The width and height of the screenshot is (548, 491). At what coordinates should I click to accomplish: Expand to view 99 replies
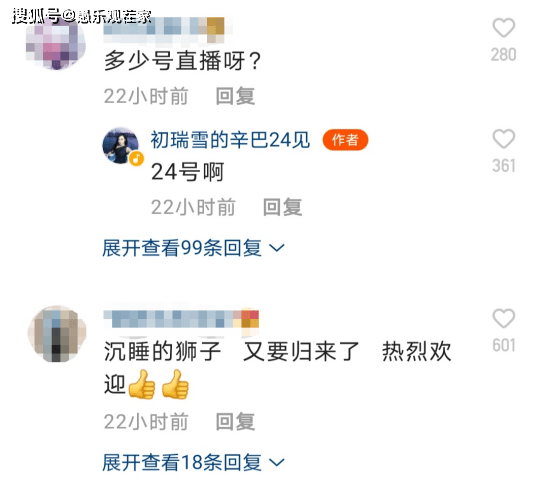coord(182,248)
